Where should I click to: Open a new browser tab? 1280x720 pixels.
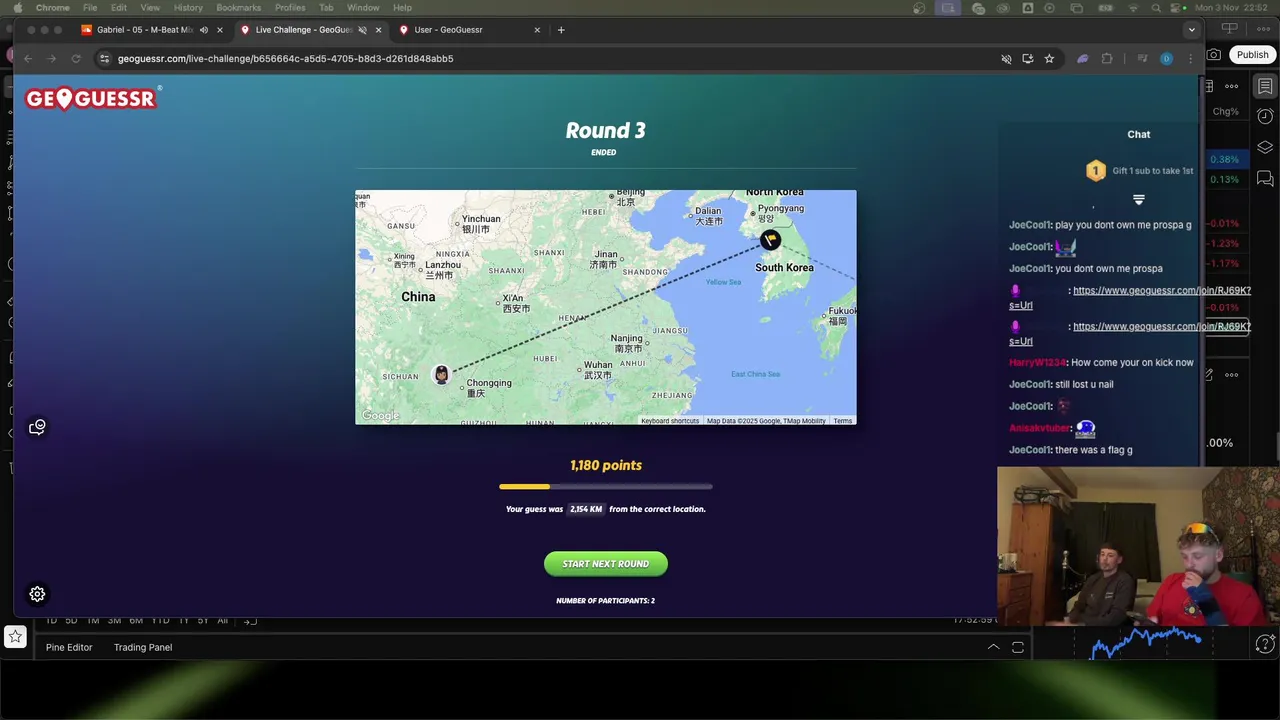tap(561, 30)
